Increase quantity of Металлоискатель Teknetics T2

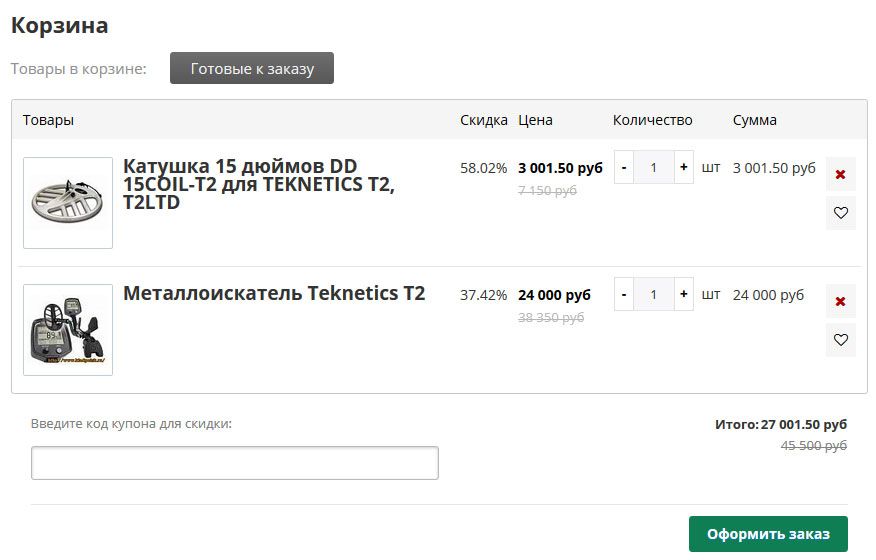click(x=683, y=294)
